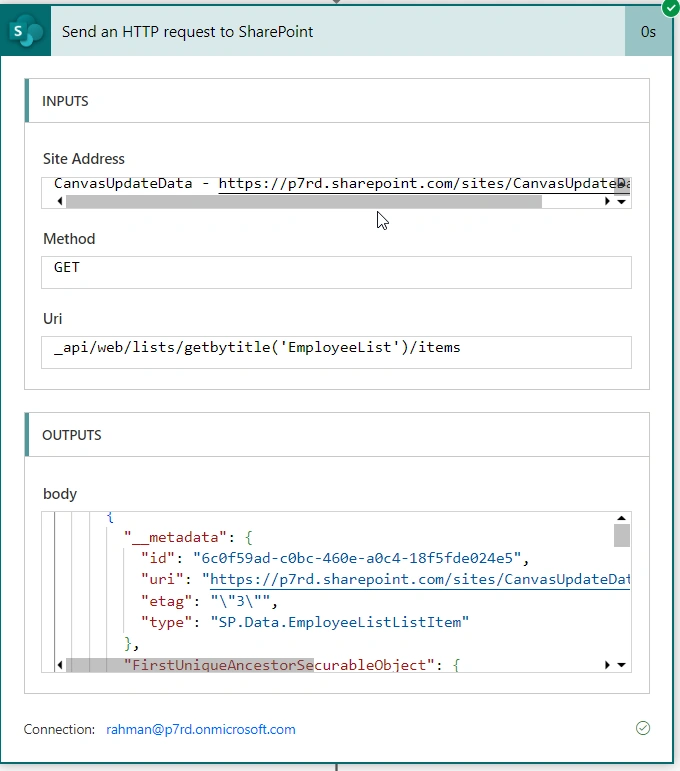This screenshot has width=680, height=771.
Task: Click the 'body' output label
Action: click(x=60, y=494)
